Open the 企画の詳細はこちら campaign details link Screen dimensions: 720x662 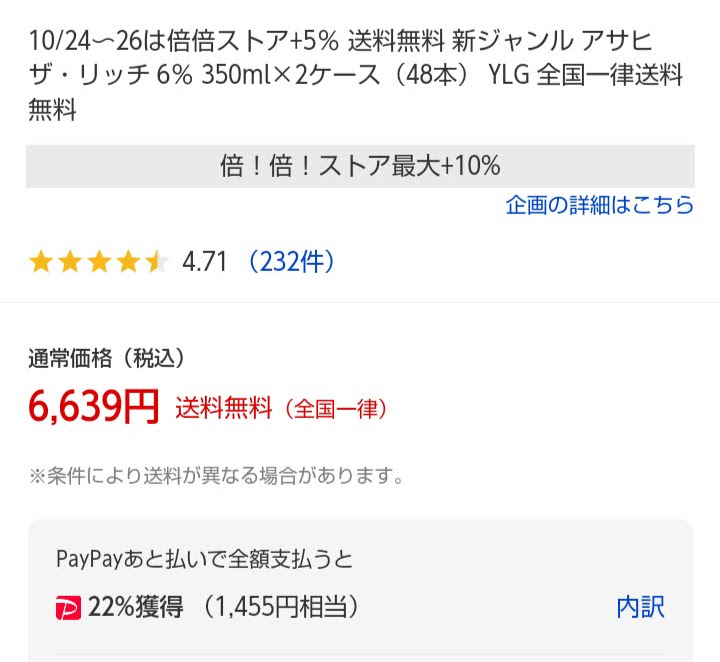pyautogui.click(x=600, y=205)
